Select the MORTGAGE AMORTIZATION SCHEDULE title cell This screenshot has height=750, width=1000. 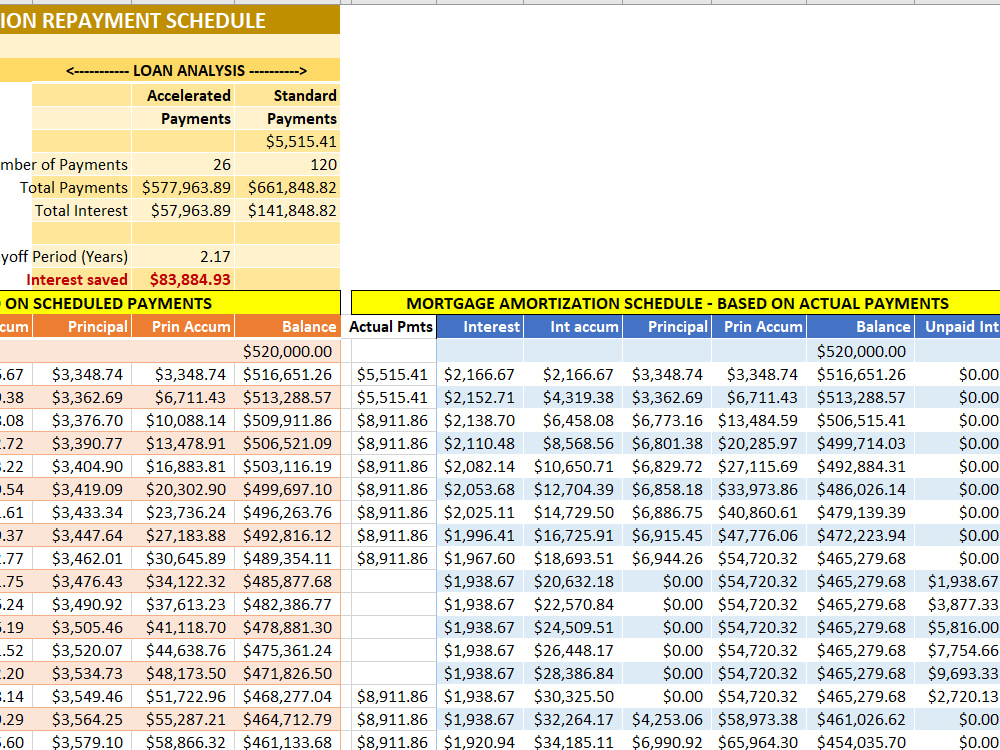[x=675, y=303]
